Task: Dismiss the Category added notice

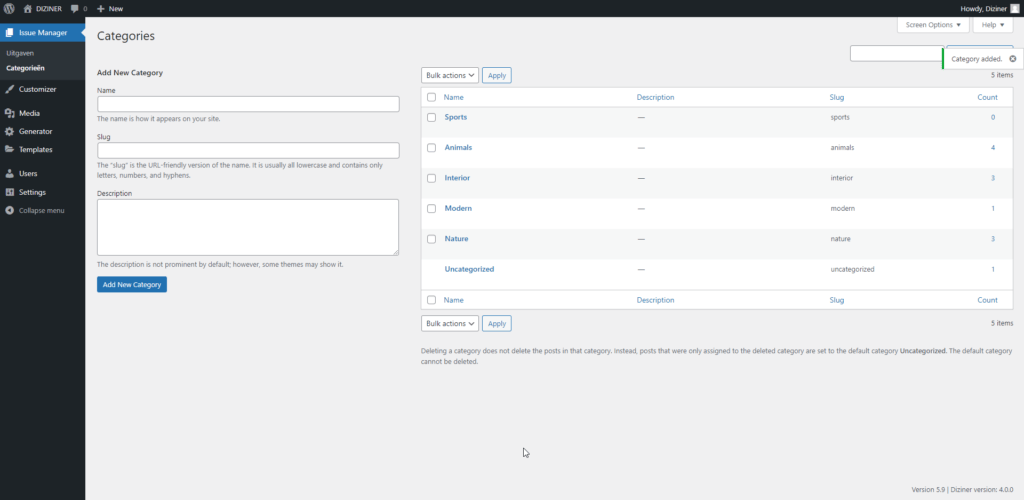Action: point(1012,59)
